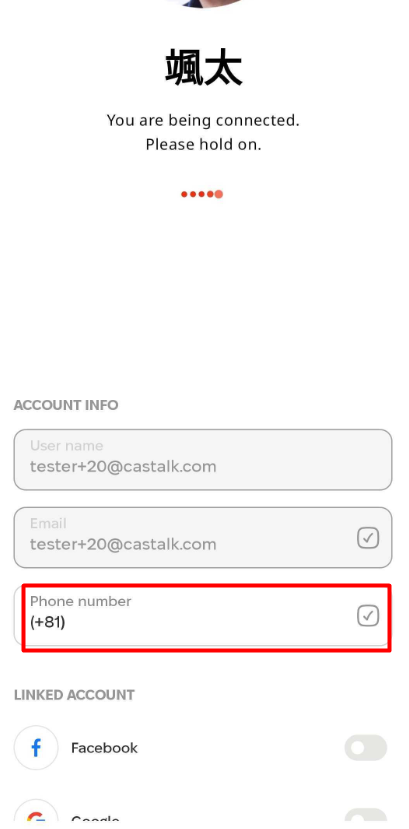409x829 pixels.
Task: Click the "You are being connected" message
Action: coord(203,121)
